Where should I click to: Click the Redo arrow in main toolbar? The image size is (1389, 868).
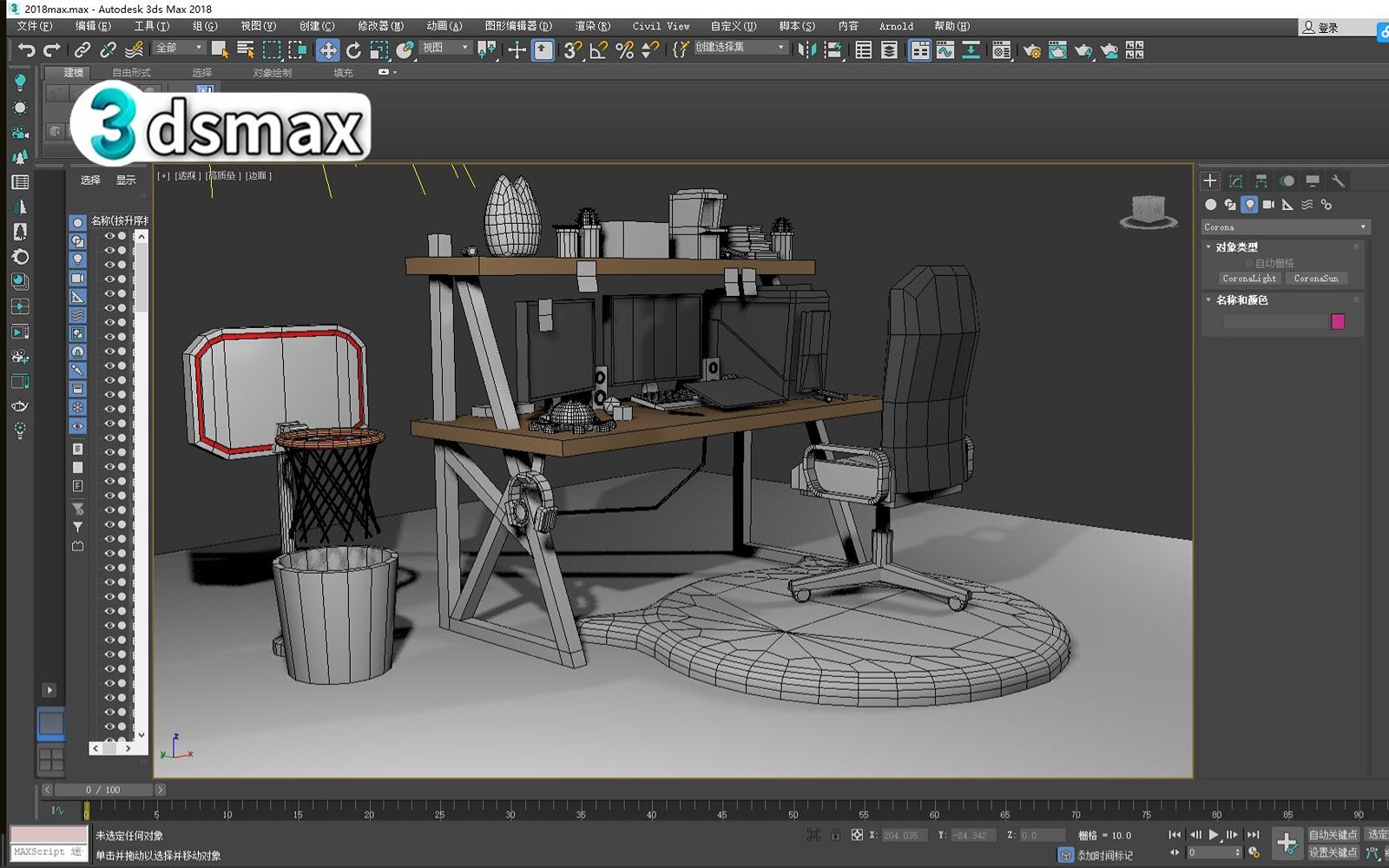pos(52,50)
